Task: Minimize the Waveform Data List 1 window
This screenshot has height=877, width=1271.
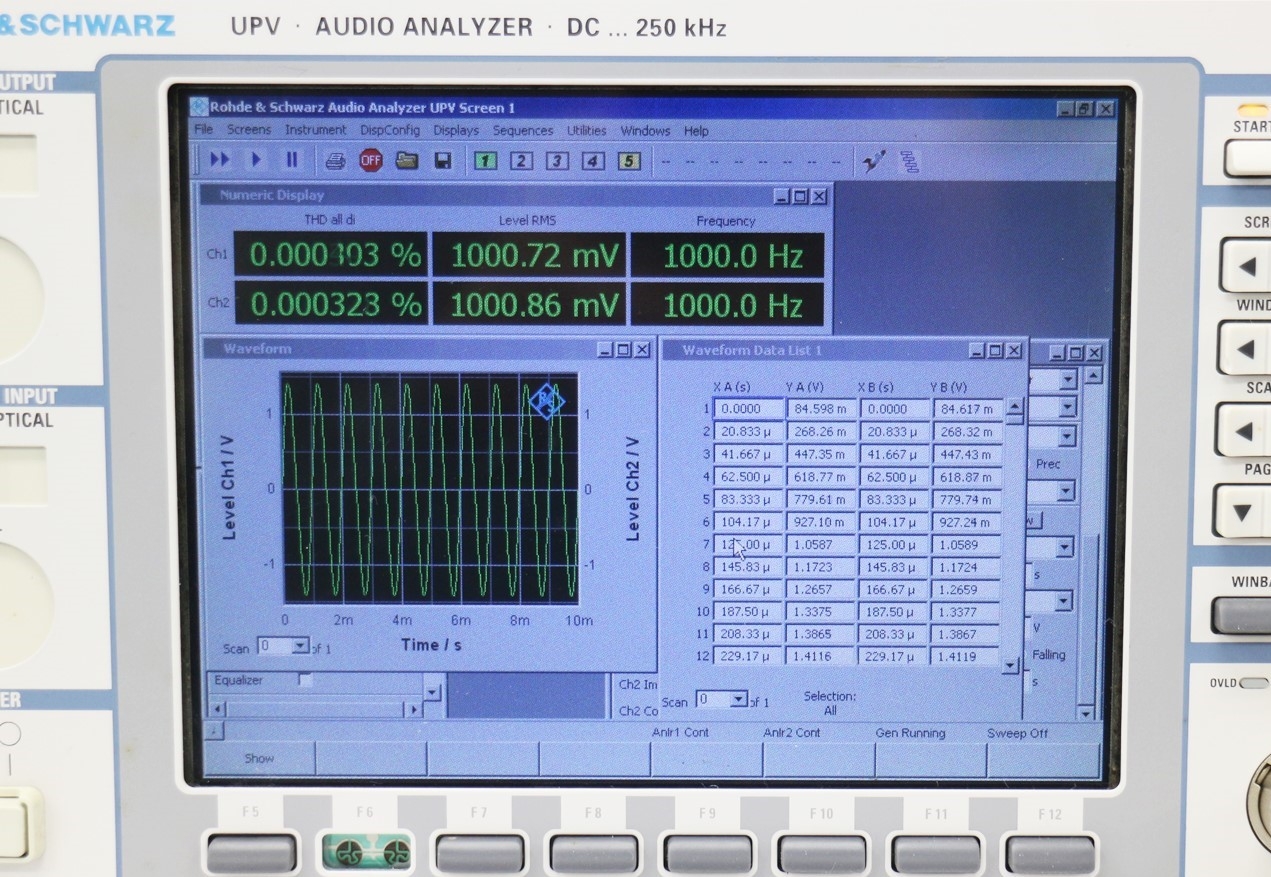Action: (977, 351)
